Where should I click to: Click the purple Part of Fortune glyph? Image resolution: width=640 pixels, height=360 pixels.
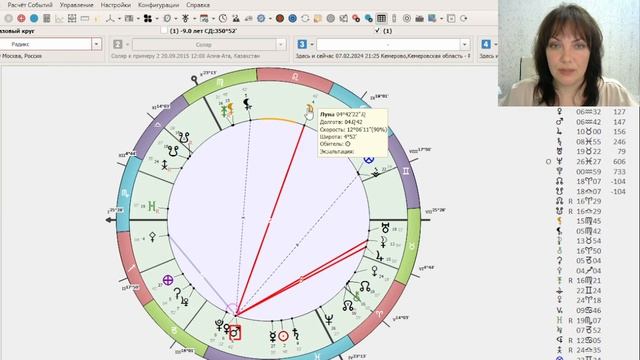168,280
